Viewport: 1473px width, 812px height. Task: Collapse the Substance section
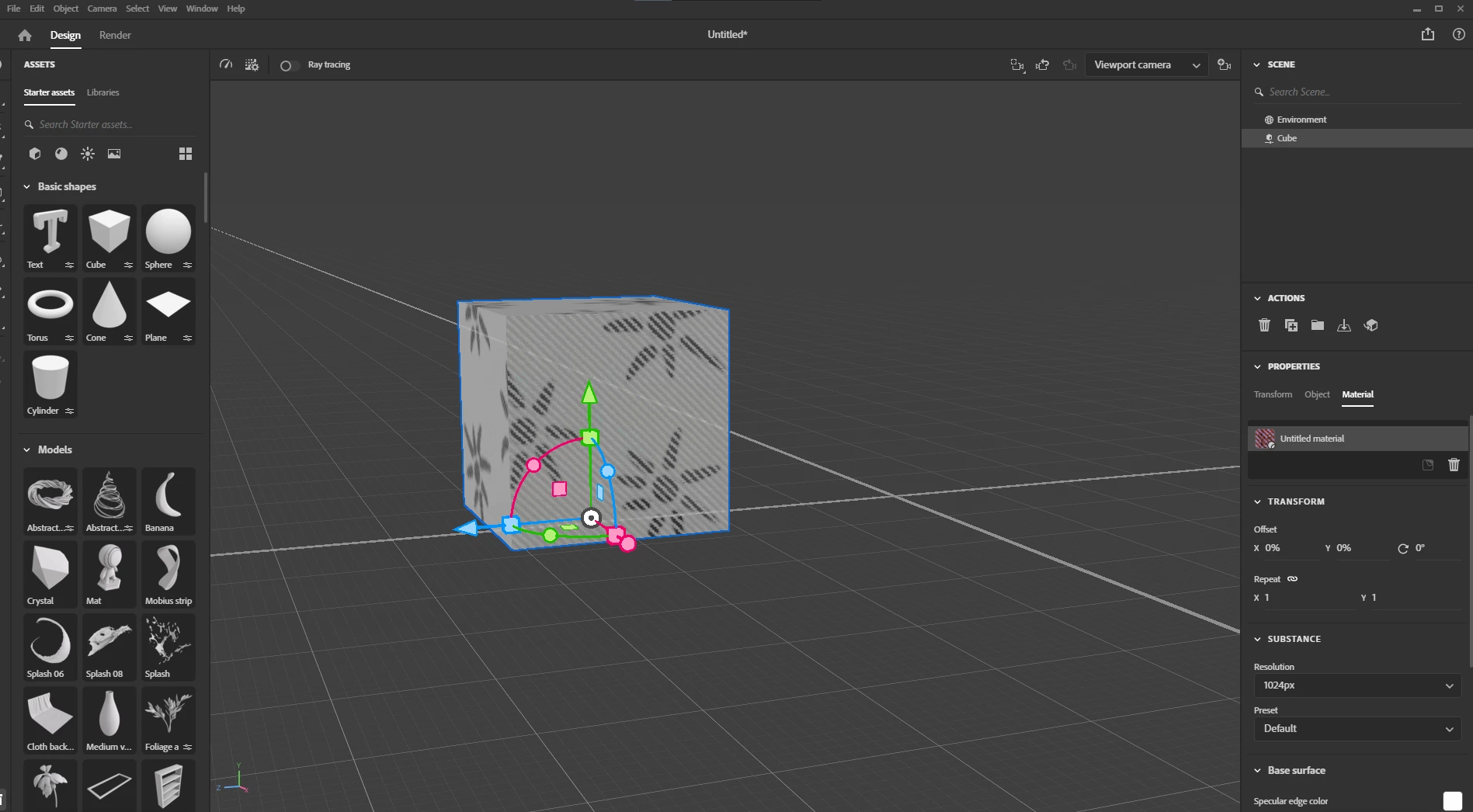[x=1257, y=639]
